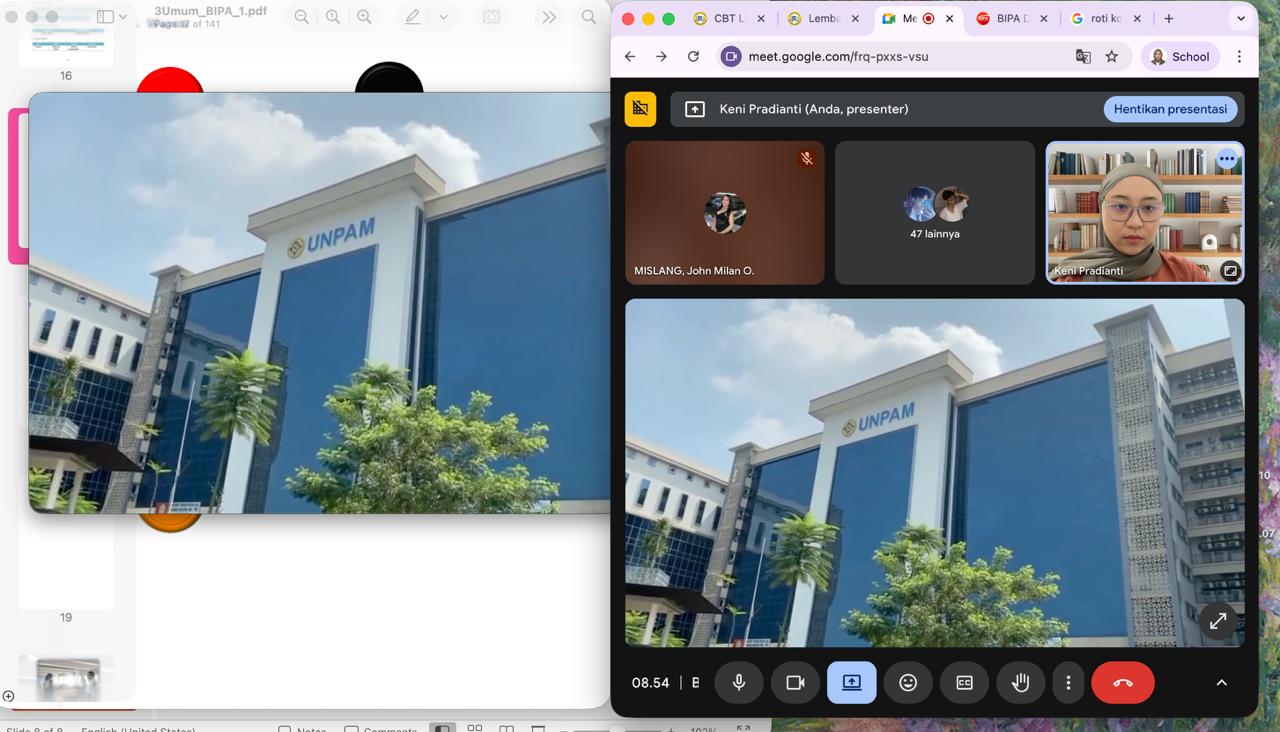Click the form filling icon in Preview
This screenshot has width=1280, height=732.
[491, 17]
